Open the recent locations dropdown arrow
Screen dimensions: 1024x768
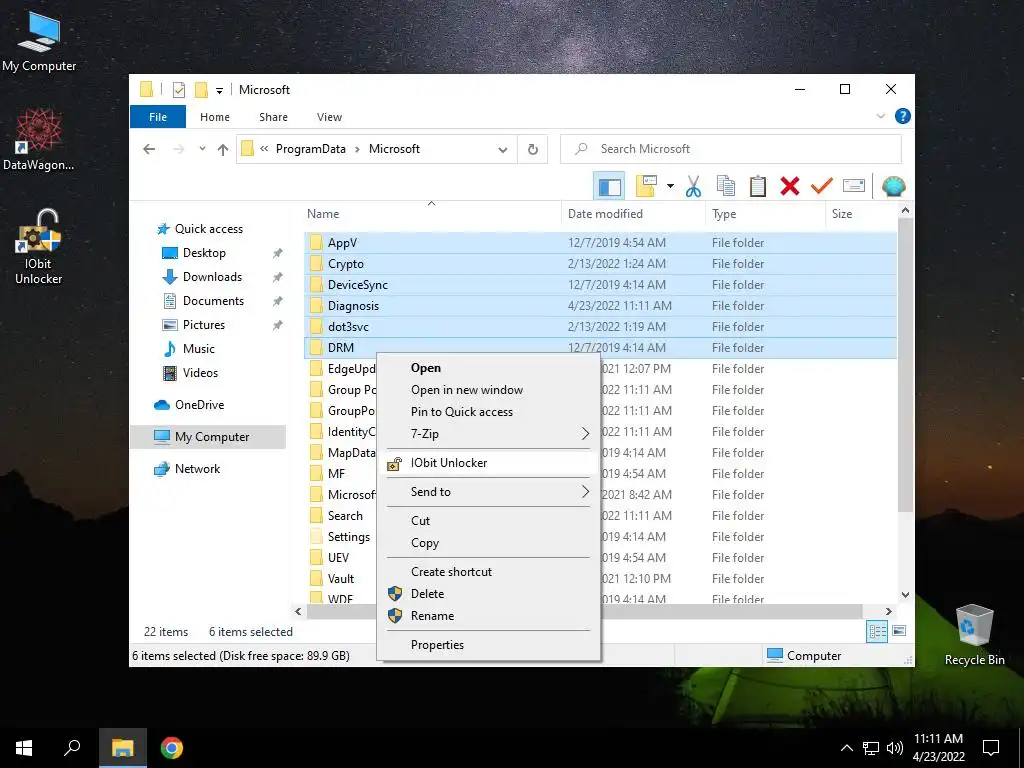tap(202, 149)
